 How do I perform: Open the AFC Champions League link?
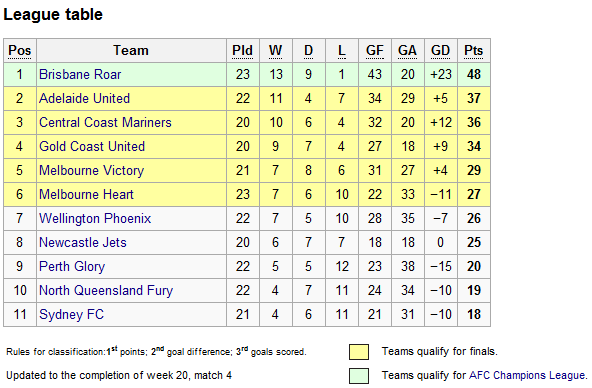(527, 375)
